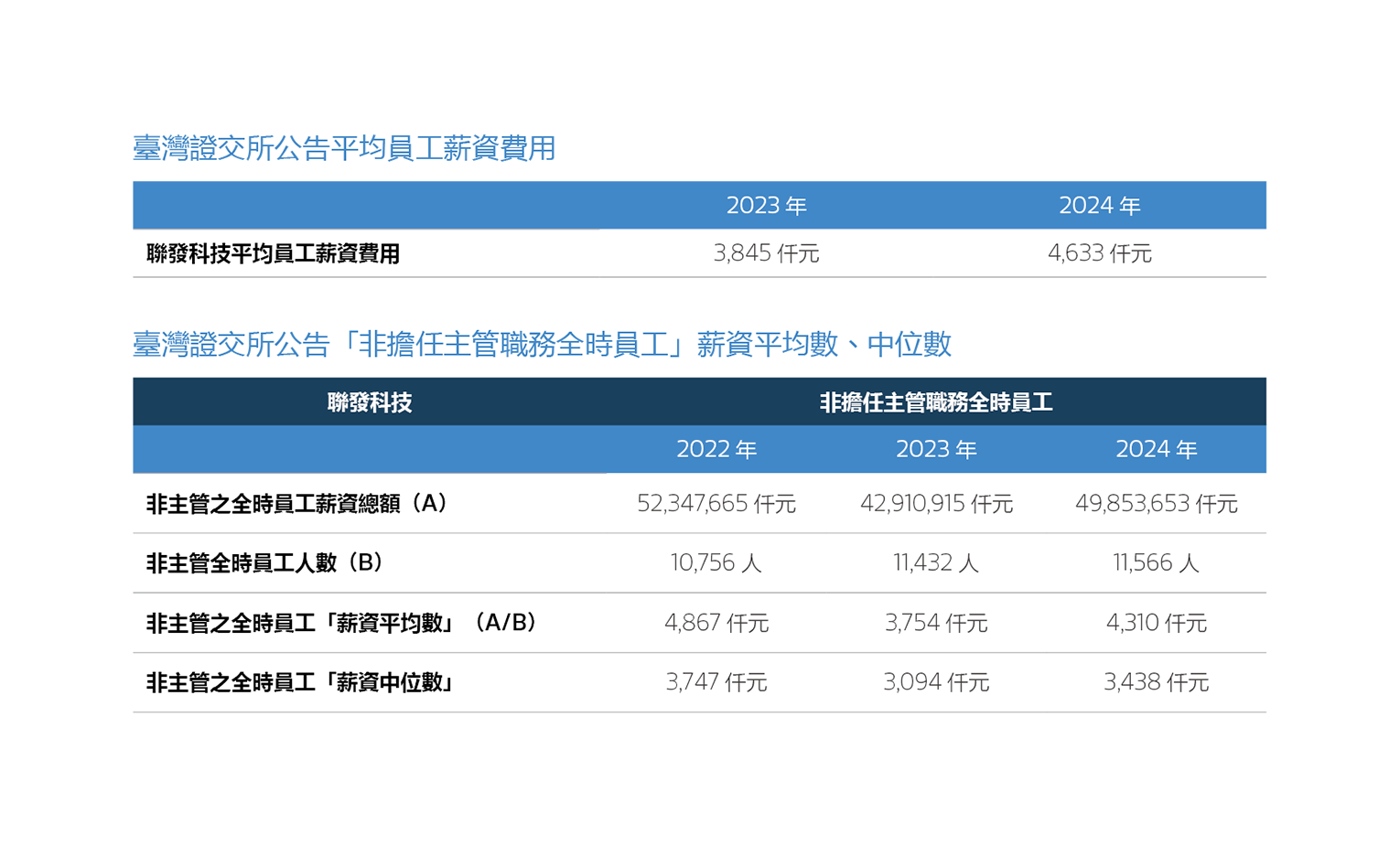Select the row label 聯發科技平均員工薪資費用
Viewport: 1400px width, 845px height.
tap(273, 253)
